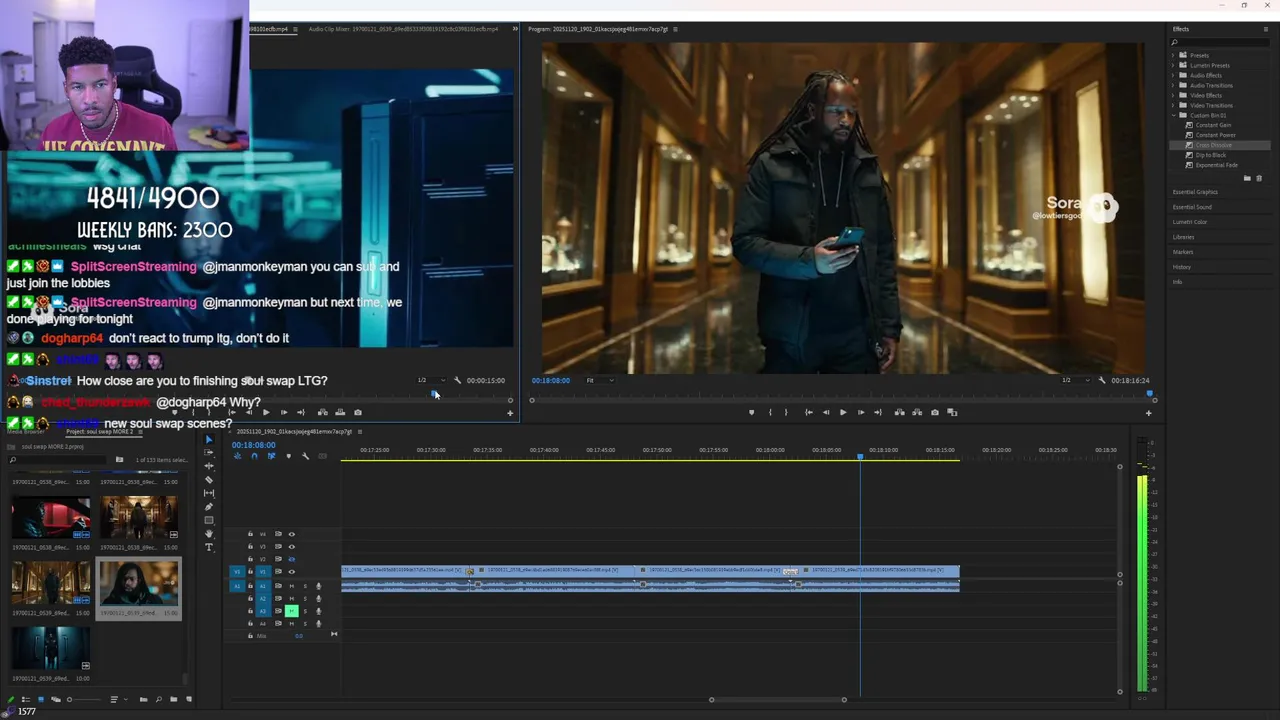Screen dimensions: 1280x720
Task: Select the Rectangle tool
Action: pyautogui.click(x=209, y=520)
